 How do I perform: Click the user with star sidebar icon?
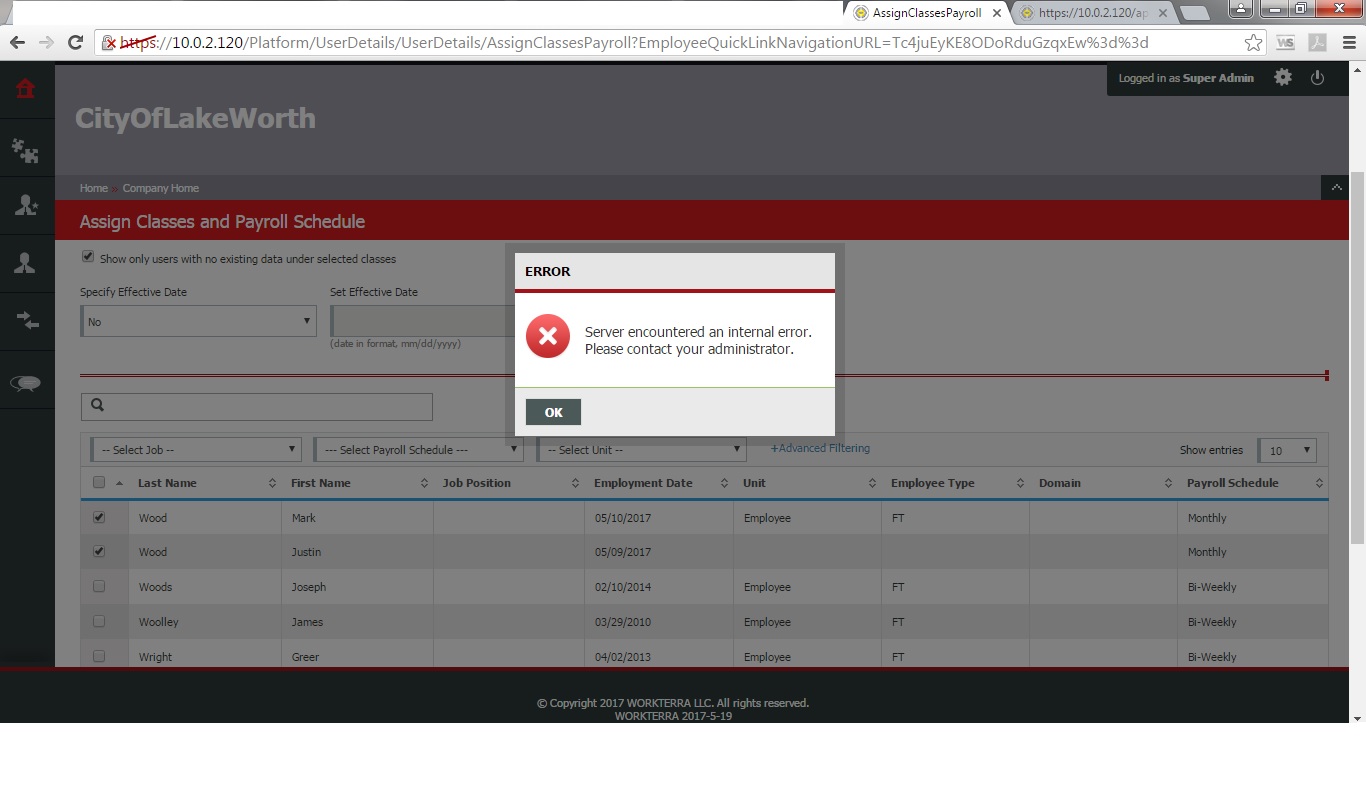pyautogui.click(x=26, y=205)
